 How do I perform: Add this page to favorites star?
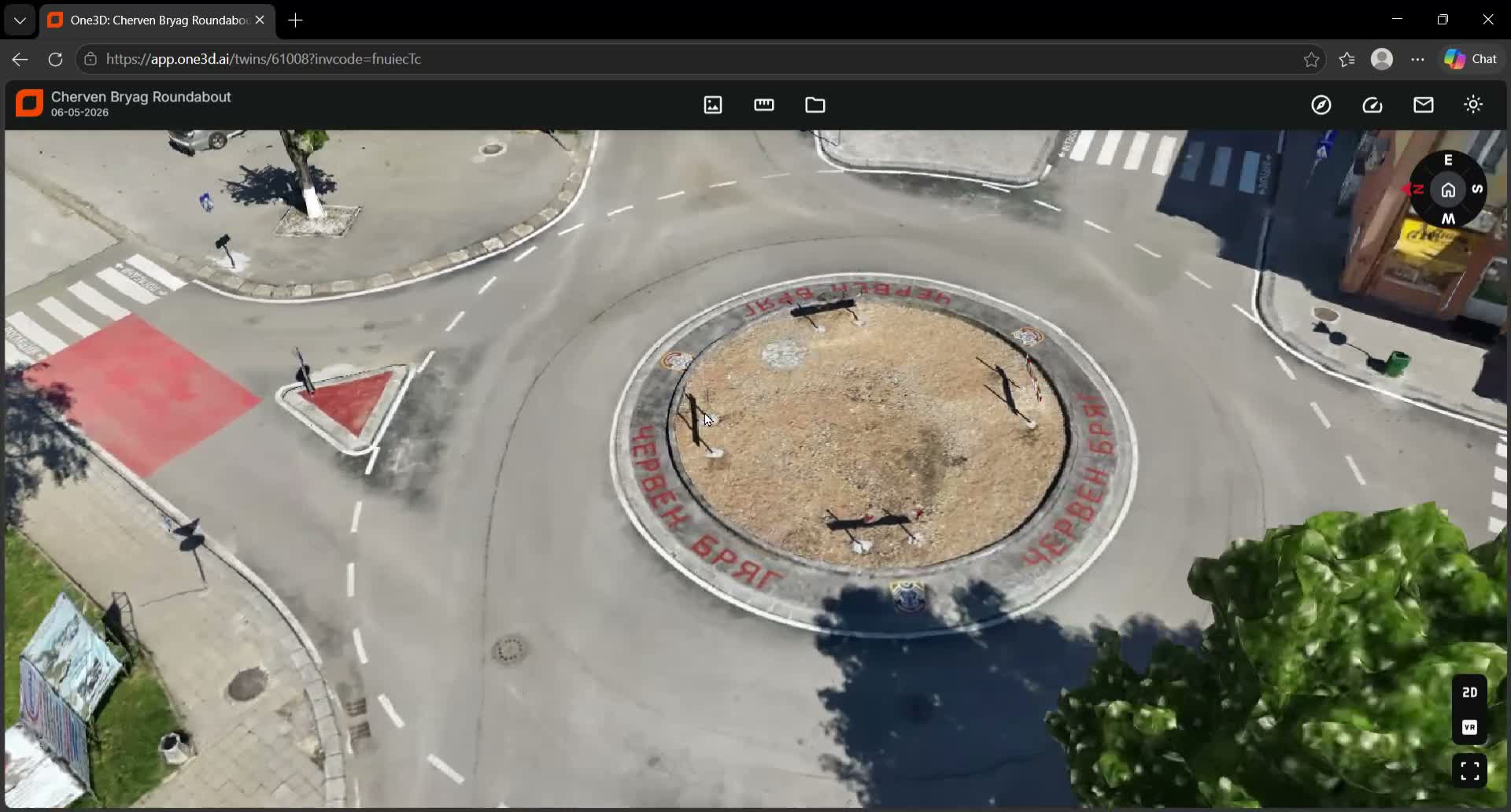coord(1311,60)
